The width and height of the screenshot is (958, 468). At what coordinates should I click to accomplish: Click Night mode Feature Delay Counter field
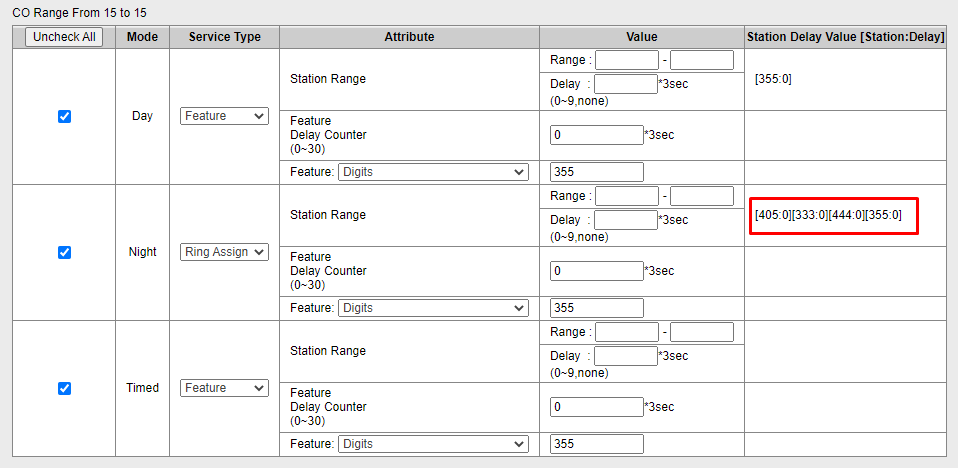[597, 271]
